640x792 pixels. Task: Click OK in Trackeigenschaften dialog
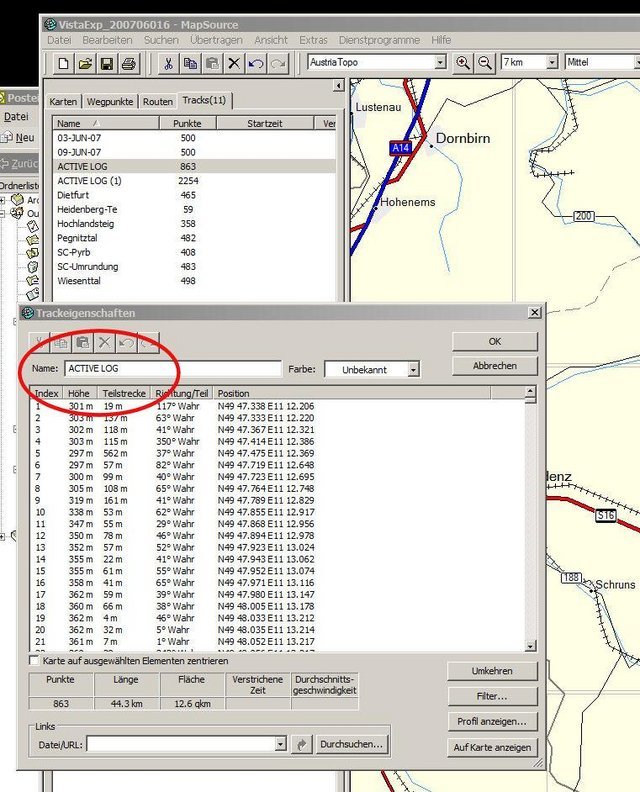495,341
